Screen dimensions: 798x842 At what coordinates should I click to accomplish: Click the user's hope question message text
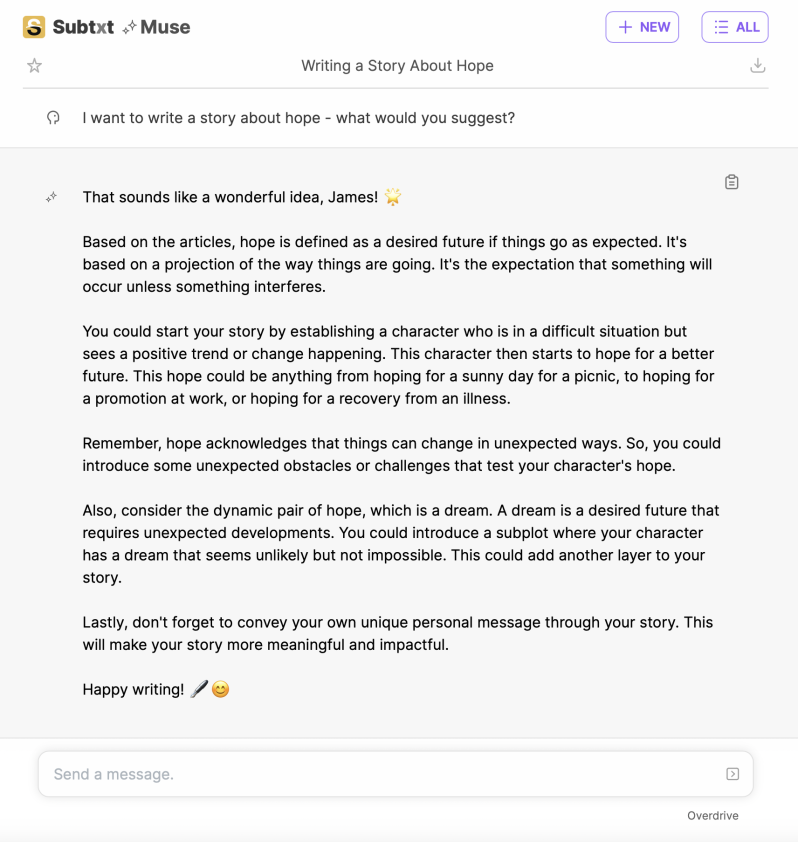(298, 118)
